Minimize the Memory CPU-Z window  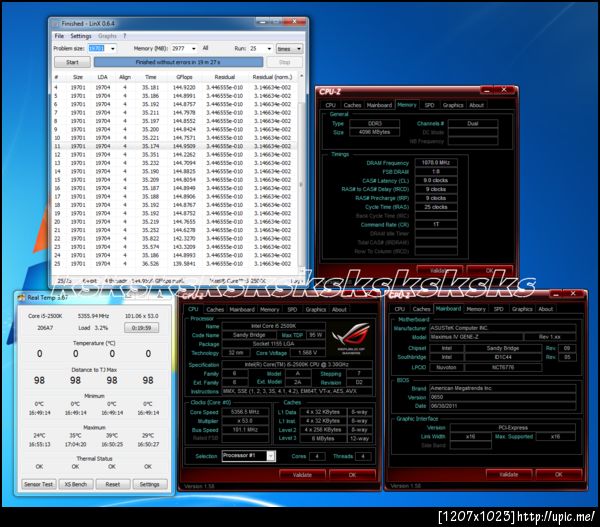487,90
